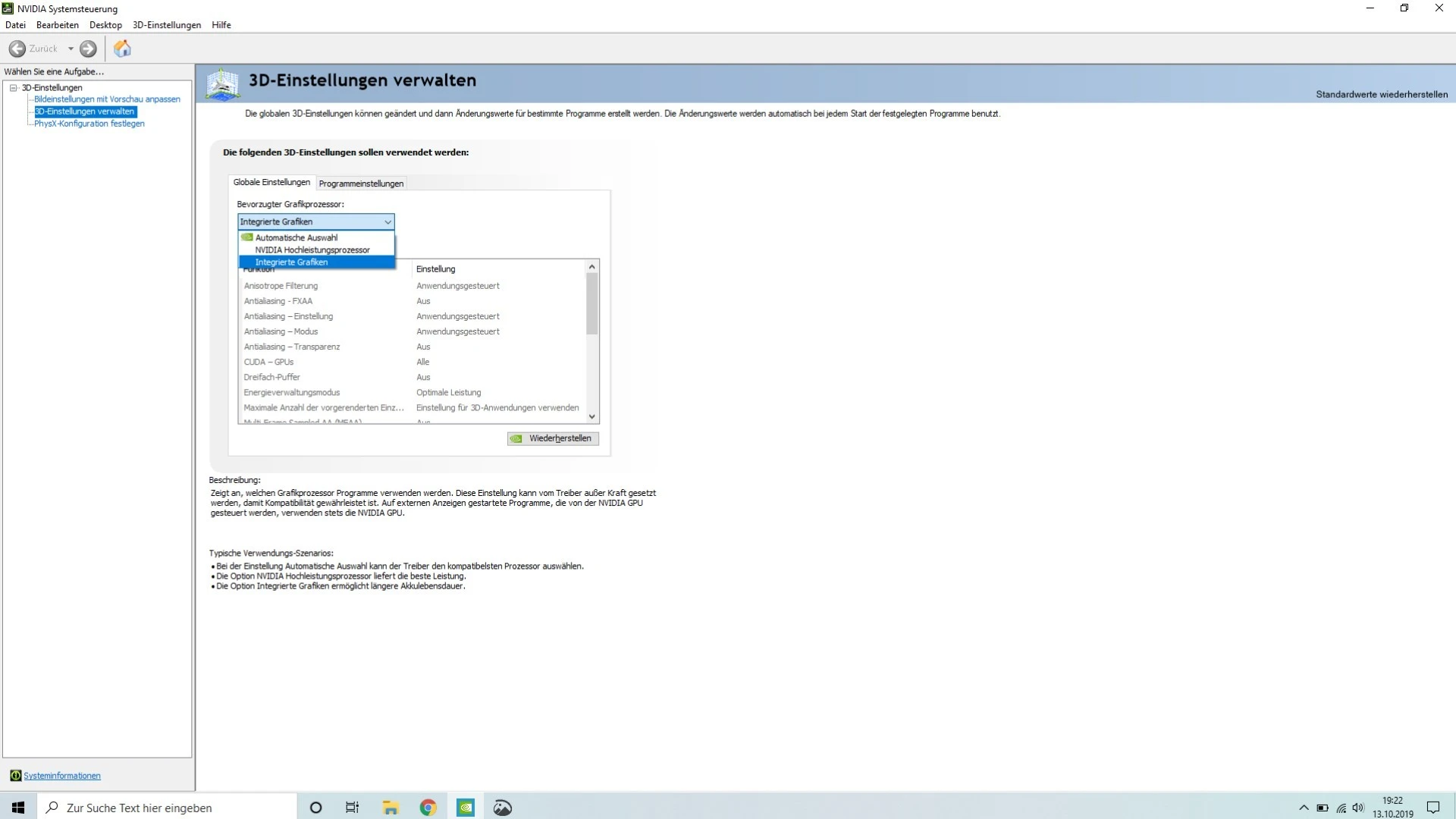
Task: Open Bildeinstellungen mit Vorschau anpassen
Action: click(x=107, y=99)
